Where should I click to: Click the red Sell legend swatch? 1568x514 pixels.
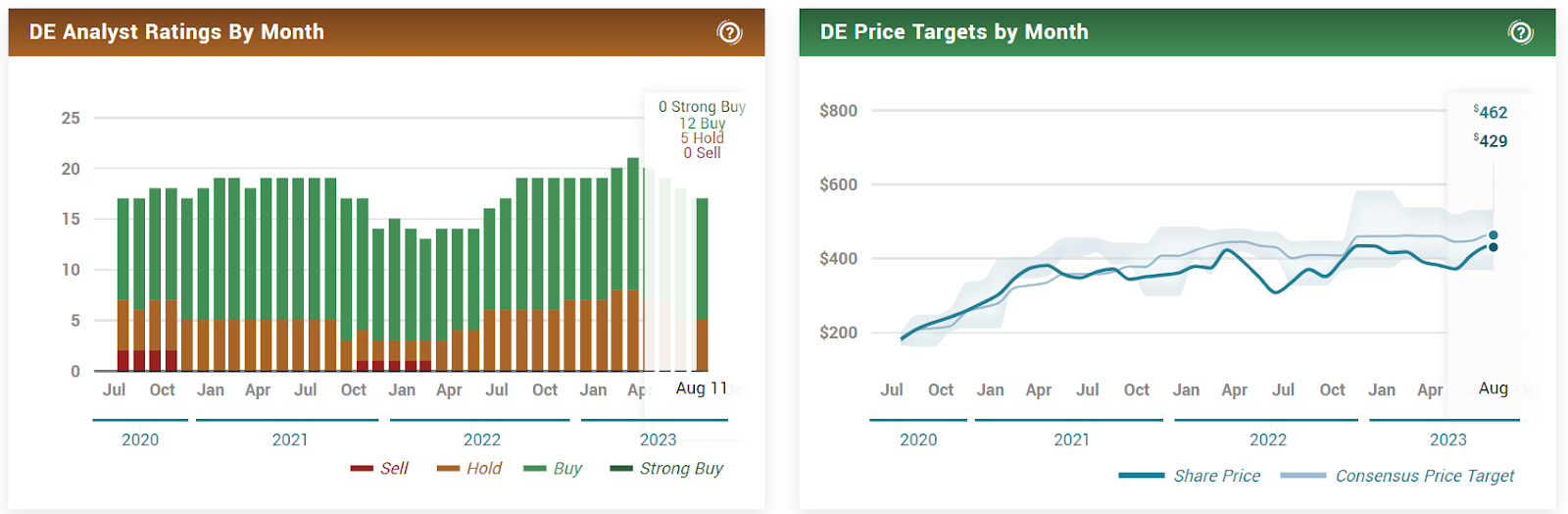[x=362, y=469]
